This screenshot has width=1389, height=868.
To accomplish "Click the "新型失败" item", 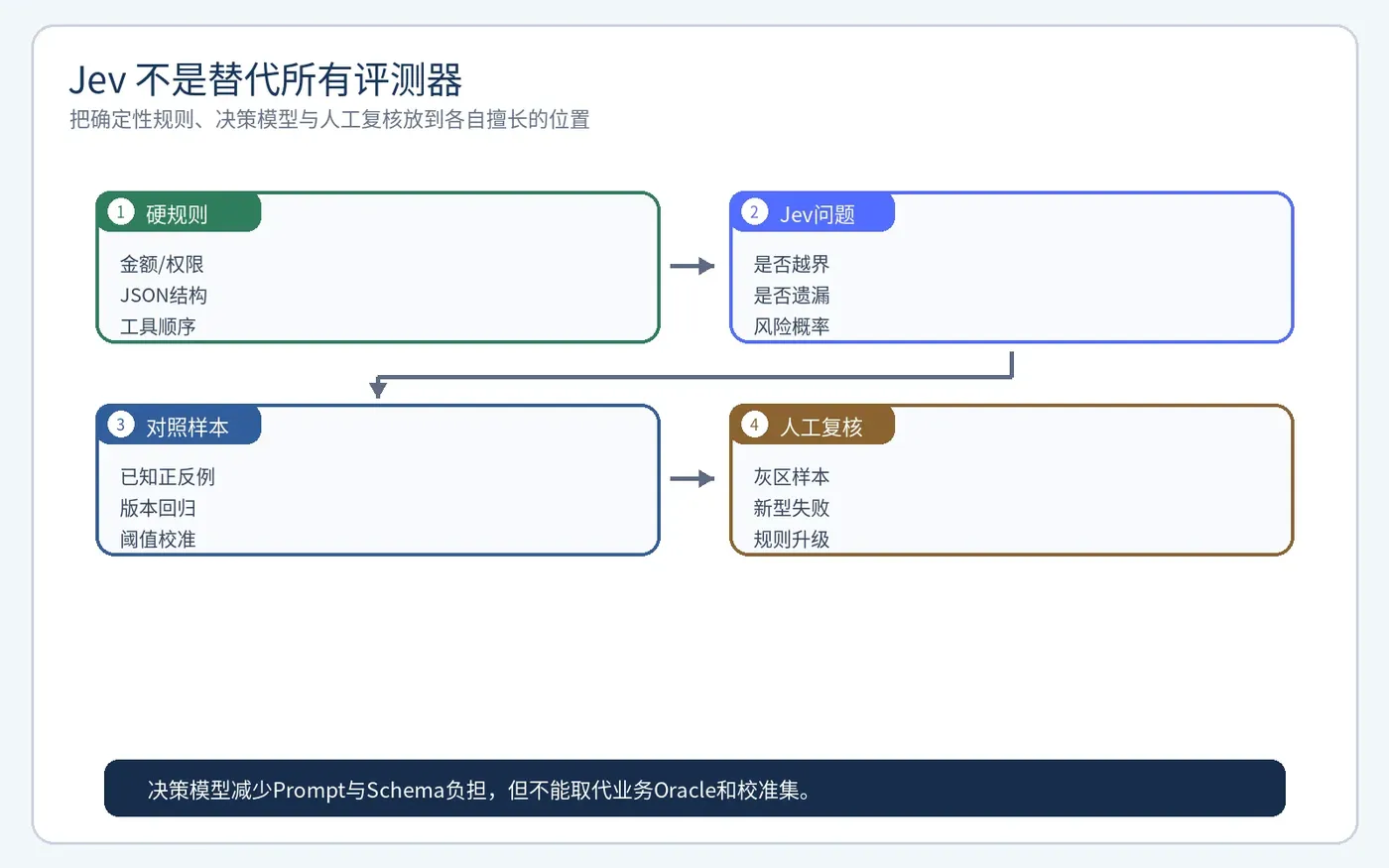I will [792, 508].
